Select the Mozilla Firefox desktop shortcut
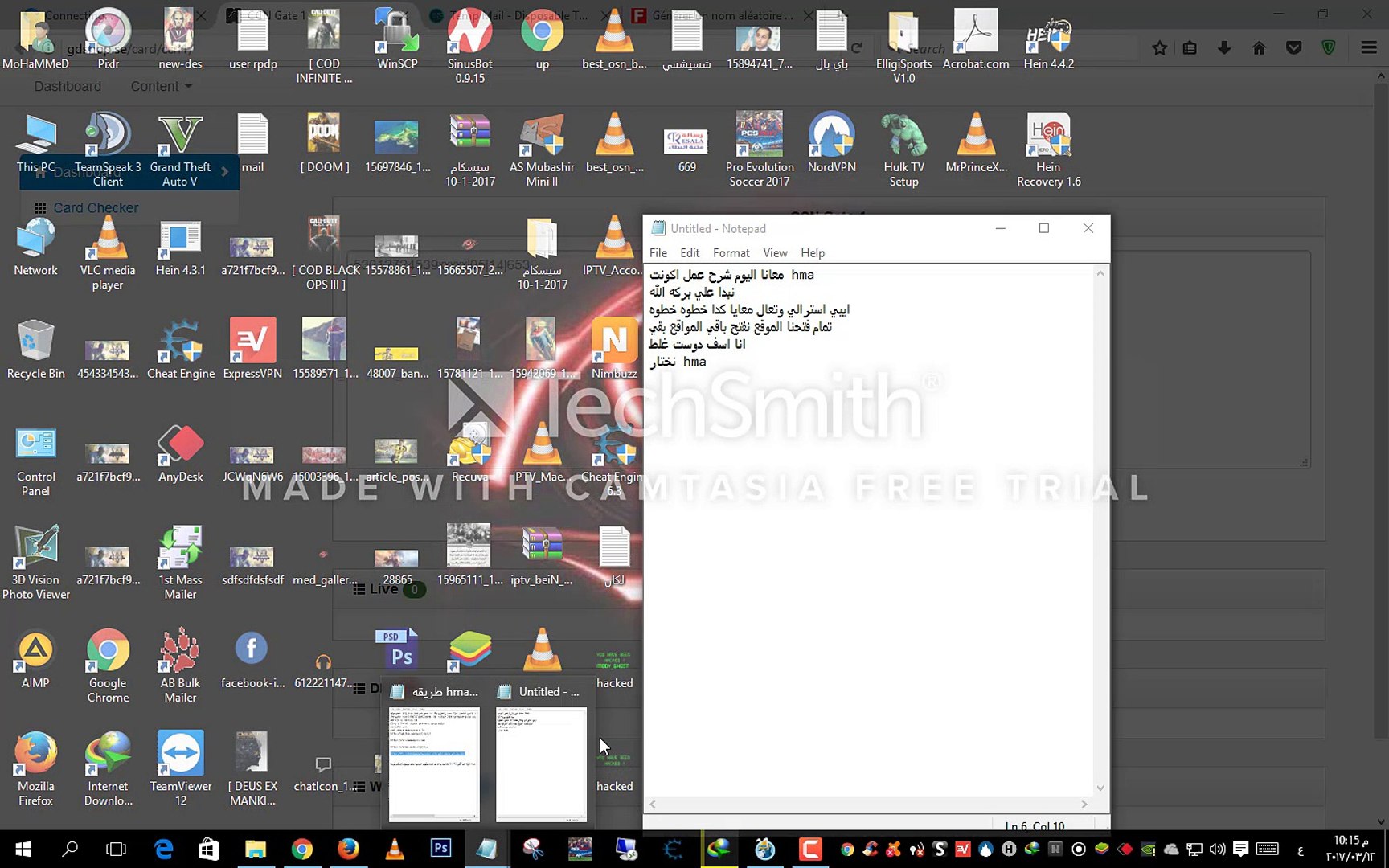Image resolution: width=1389 pixels, height=868 pixels. (36, 769)
